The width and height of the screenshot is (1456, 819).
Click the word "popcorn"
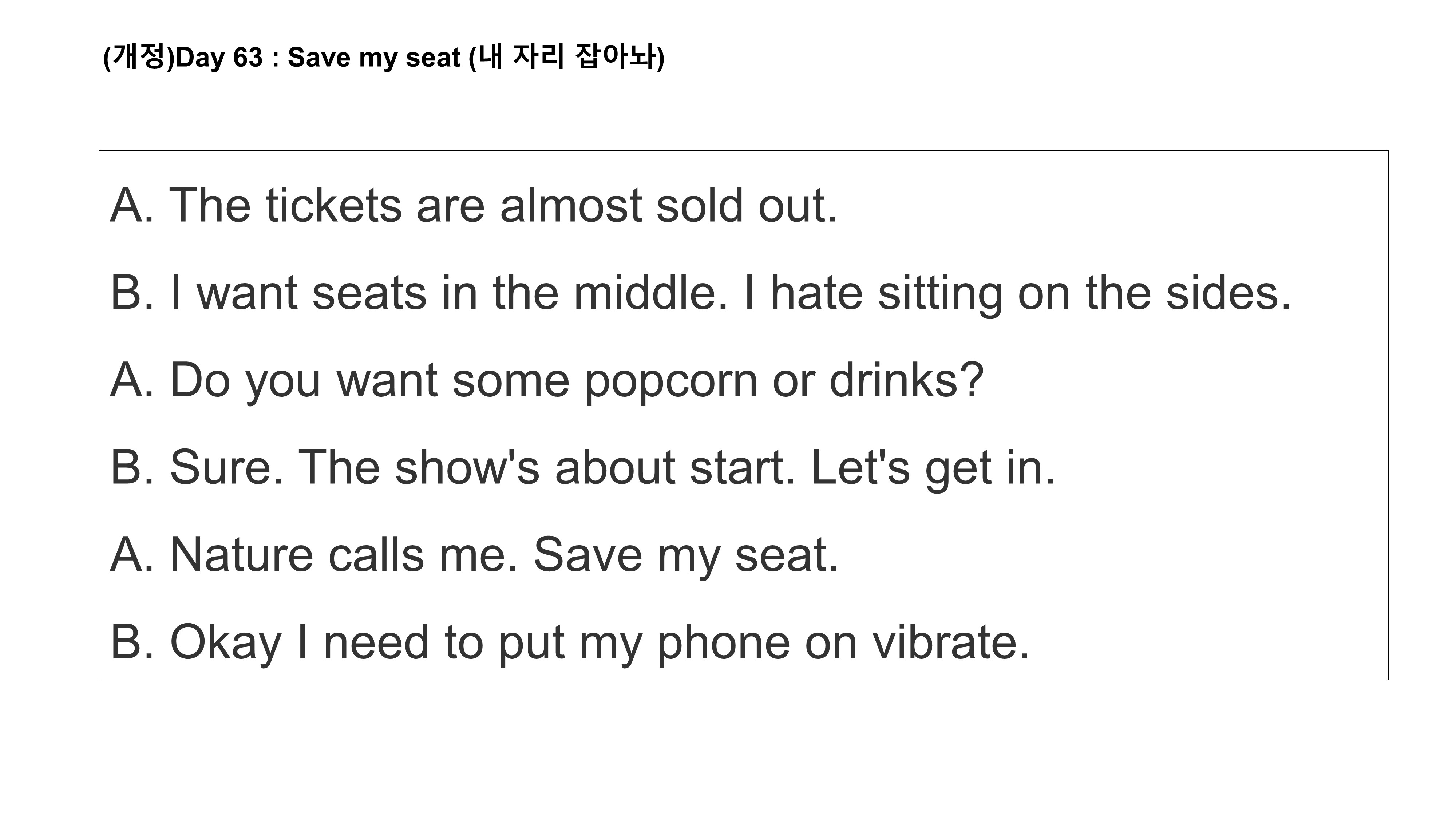point(671,380)
